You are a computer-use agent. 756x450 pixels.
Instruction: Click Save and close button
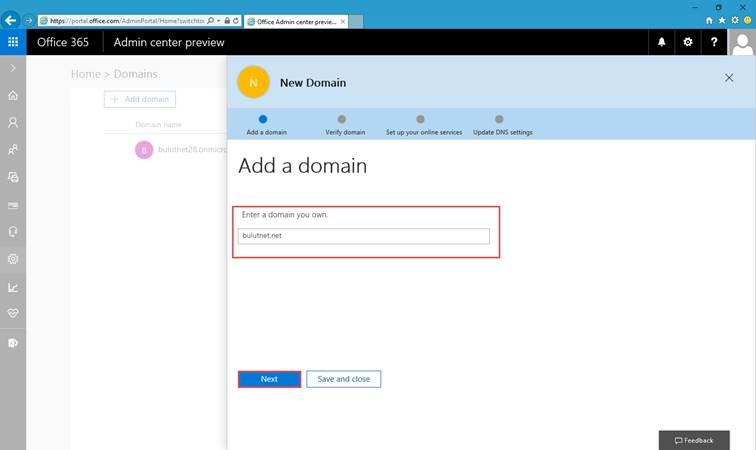pos(343,379)
